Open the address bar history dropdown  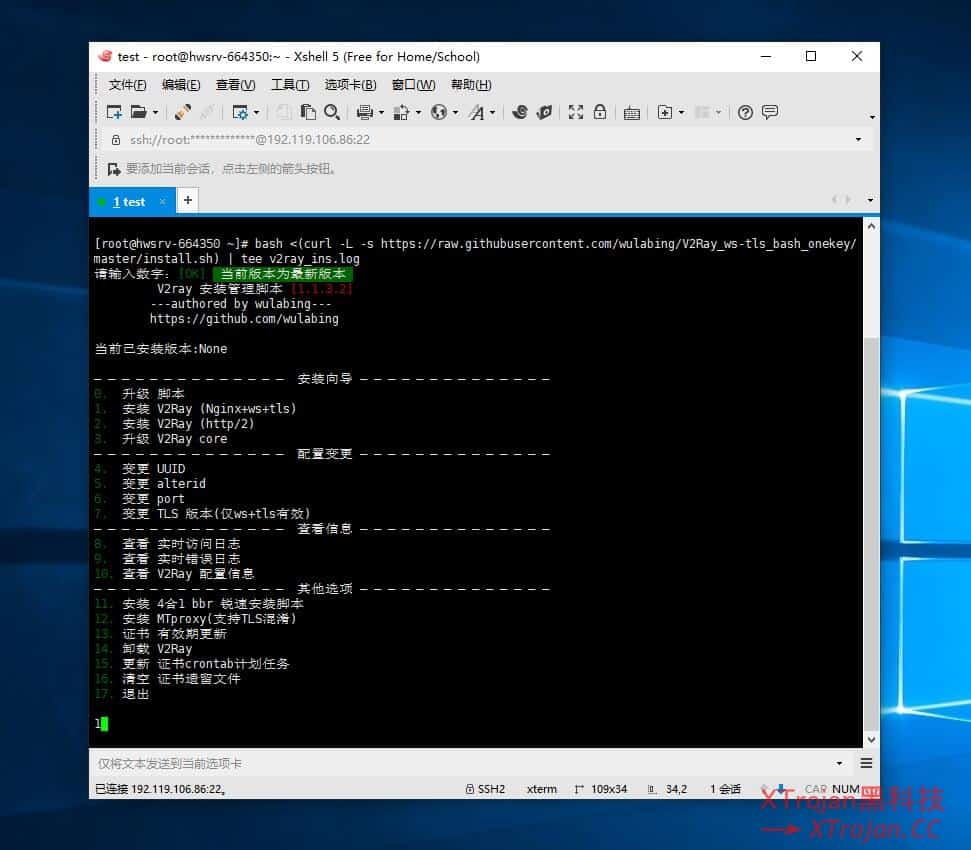point(858,139)
